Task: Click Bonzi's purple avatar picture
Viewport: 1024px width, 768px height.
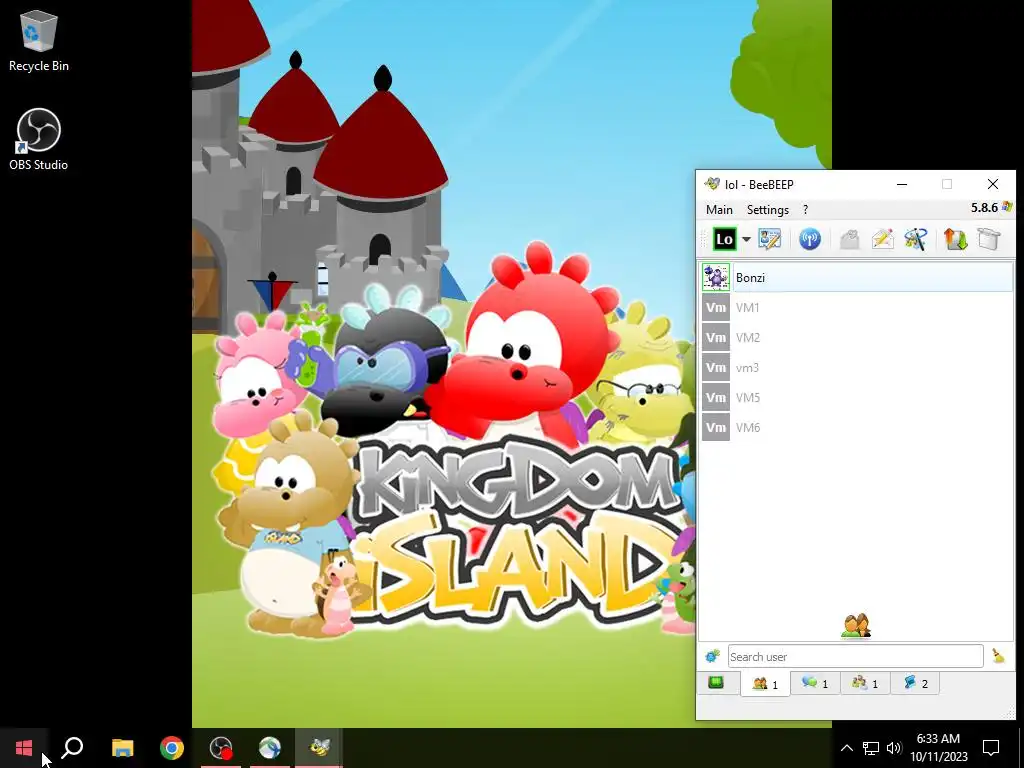Action: (x=716, y=278)
